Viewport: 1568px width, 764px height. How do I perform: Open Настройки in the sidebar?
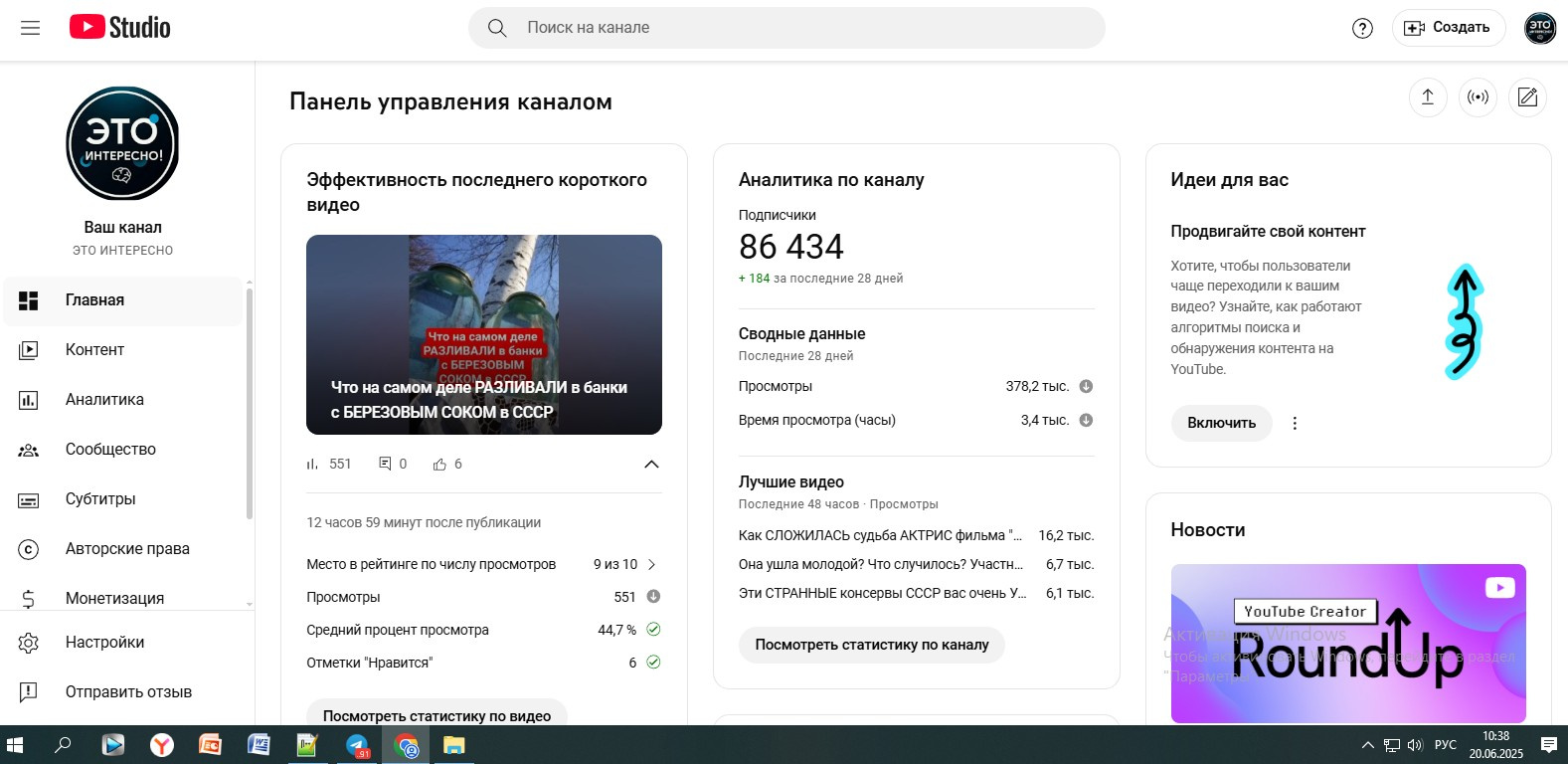coord(121,643)
